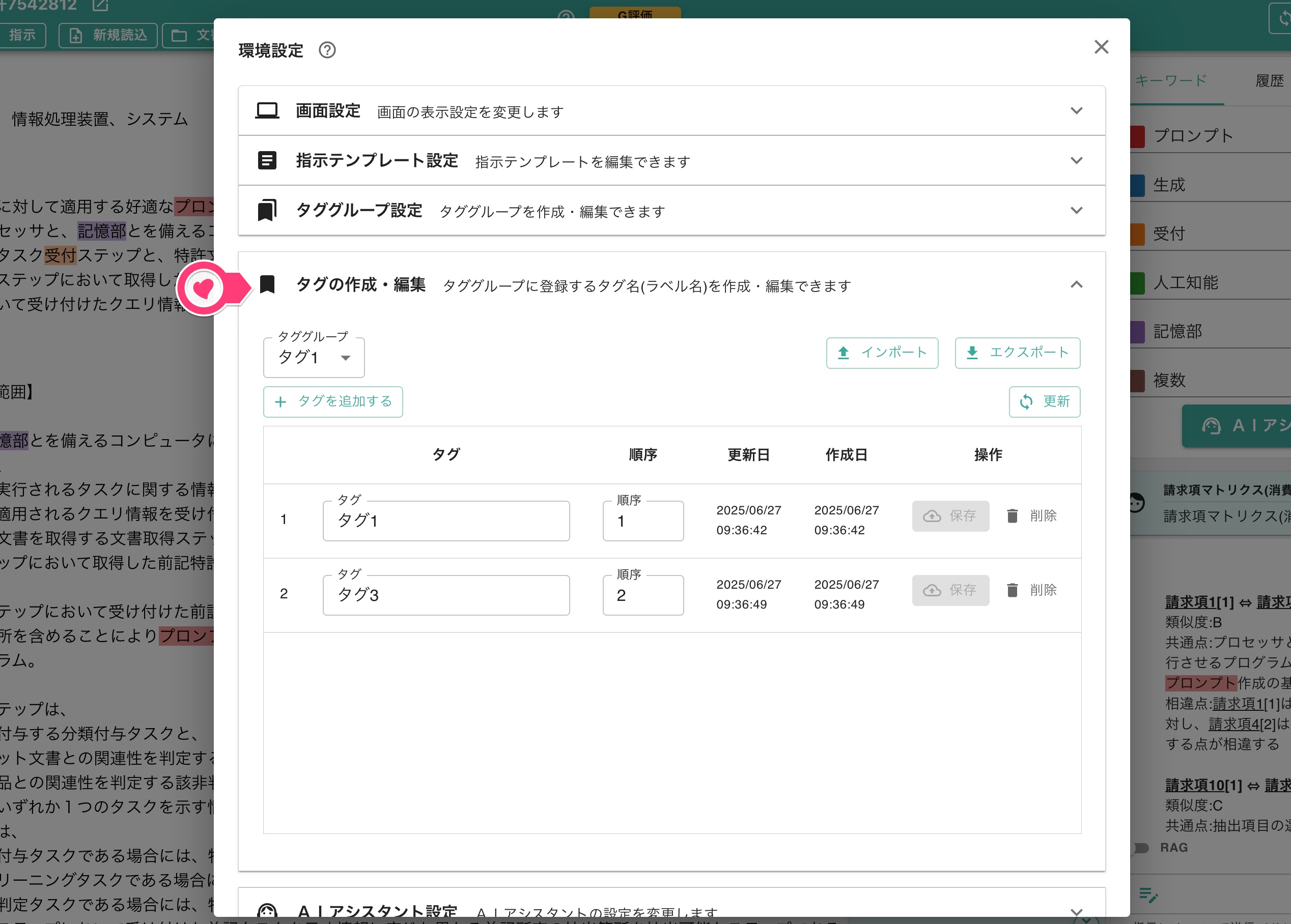Click the タグ column header

[x=446, y=454]
